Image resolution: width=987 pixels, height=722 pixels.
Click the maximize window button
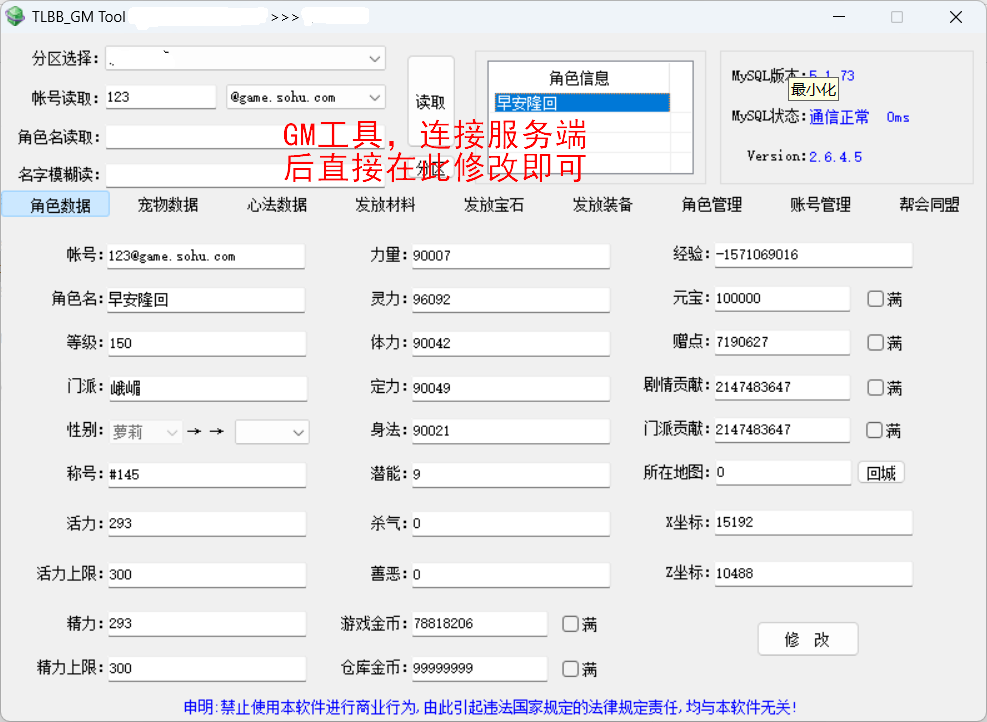pyautogui.click(x=897, y=17)
